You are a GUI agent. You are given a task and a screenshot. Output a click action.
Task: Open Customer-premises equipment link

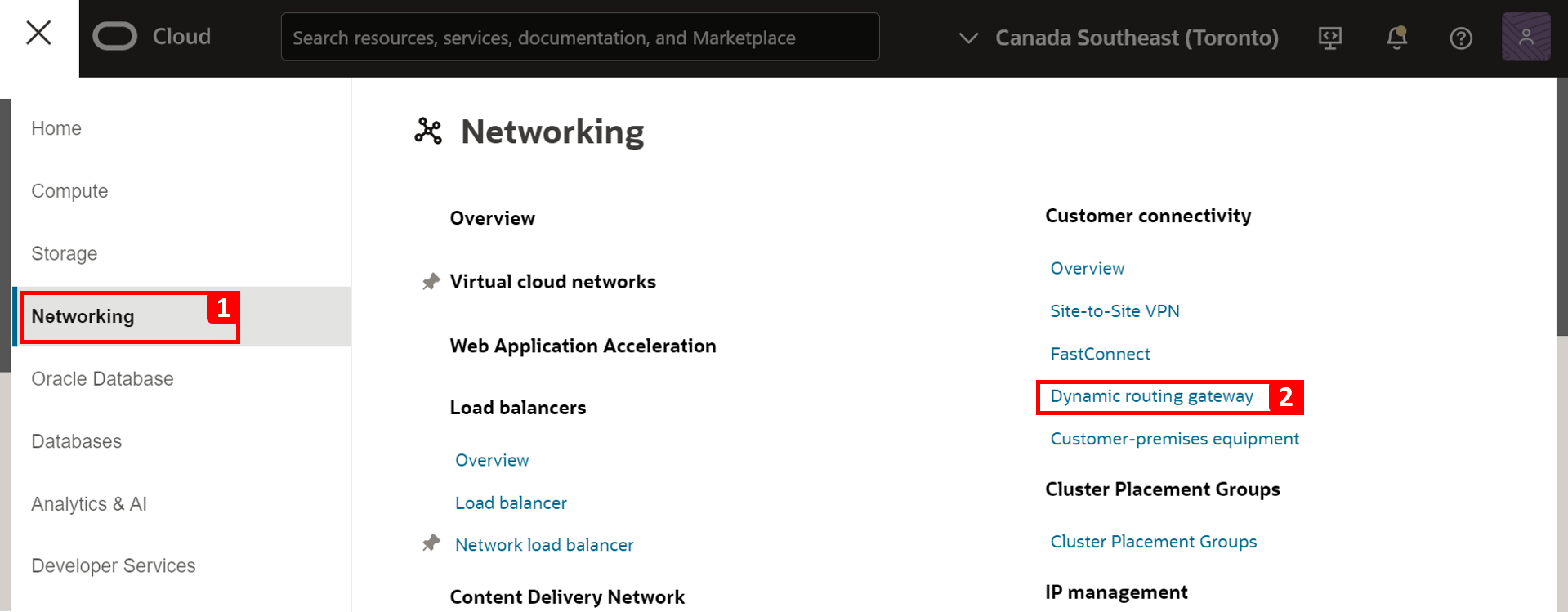coord(1175,439)
